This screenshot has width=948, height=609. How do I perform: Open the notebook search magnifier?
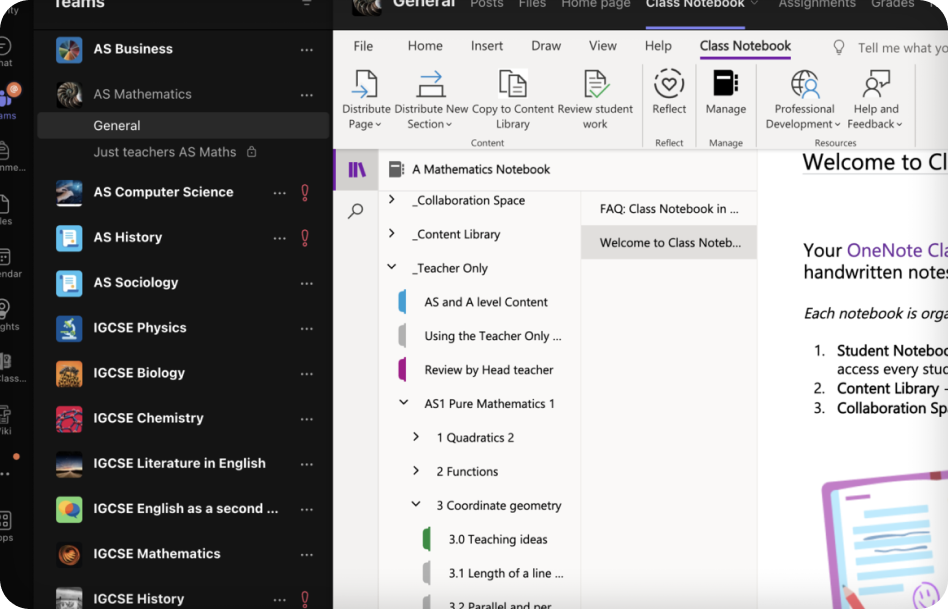[x=356, y=210]
